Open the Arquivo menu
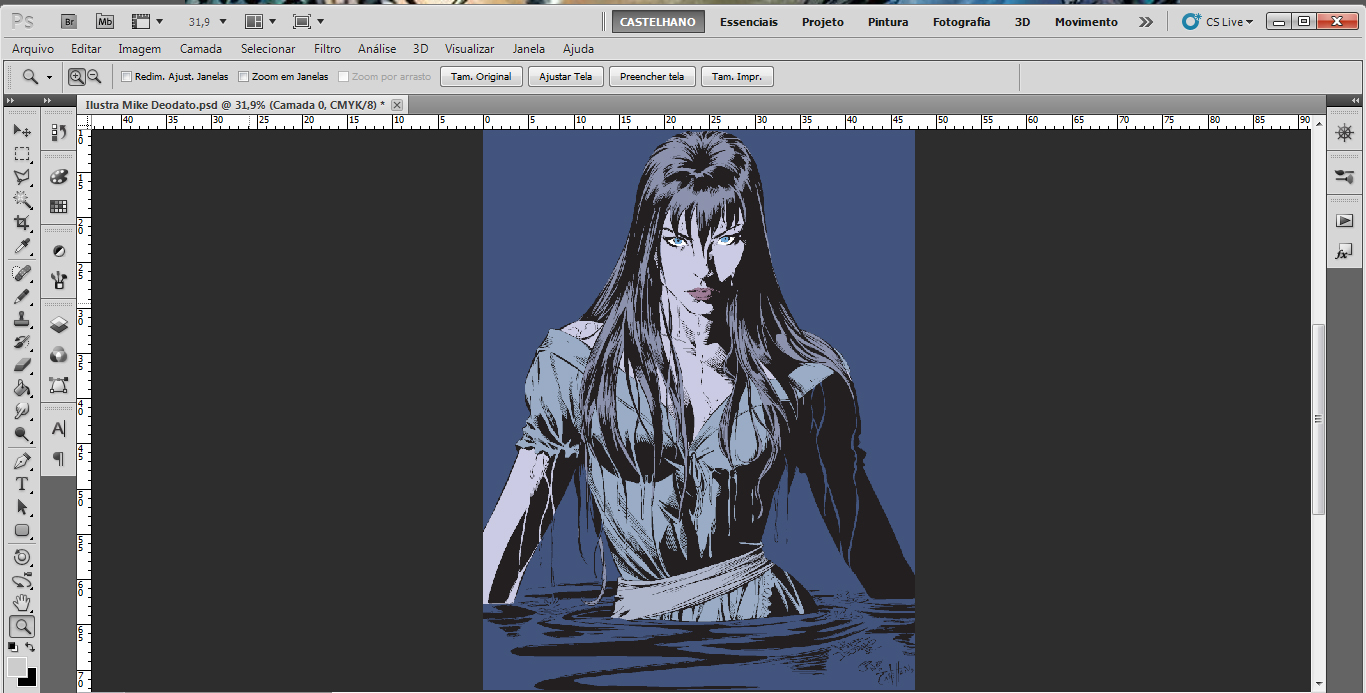 (x=33, y=48)
